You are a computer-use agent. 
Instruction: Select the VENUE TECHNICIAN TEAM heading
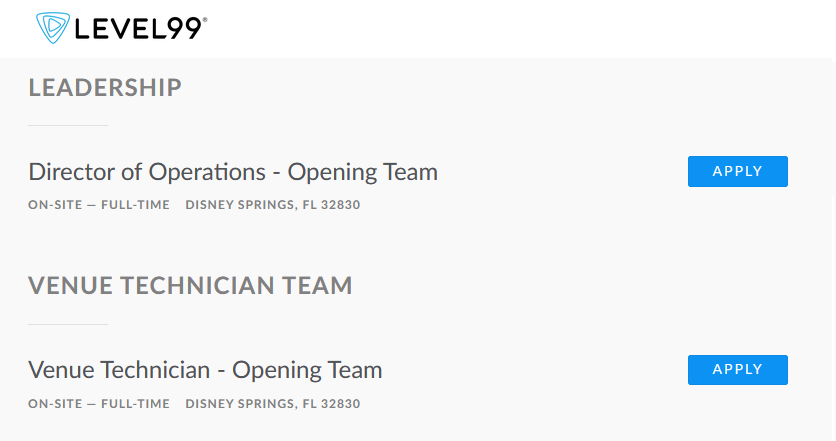pyautogui.click(x=190, y=286)
